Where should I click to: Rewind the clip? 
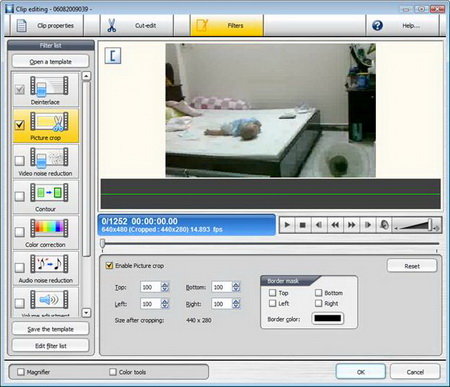click(335, 225)
